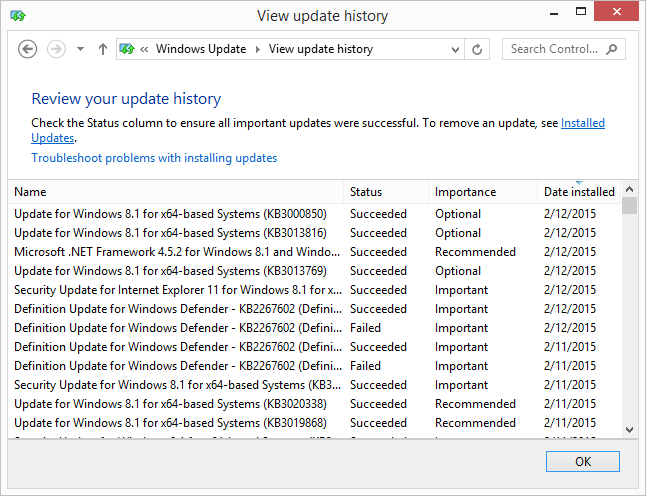This screenshot has width=646, height=496.
Task: Click the Back navigation arrow
Action: tap(28, 49)
